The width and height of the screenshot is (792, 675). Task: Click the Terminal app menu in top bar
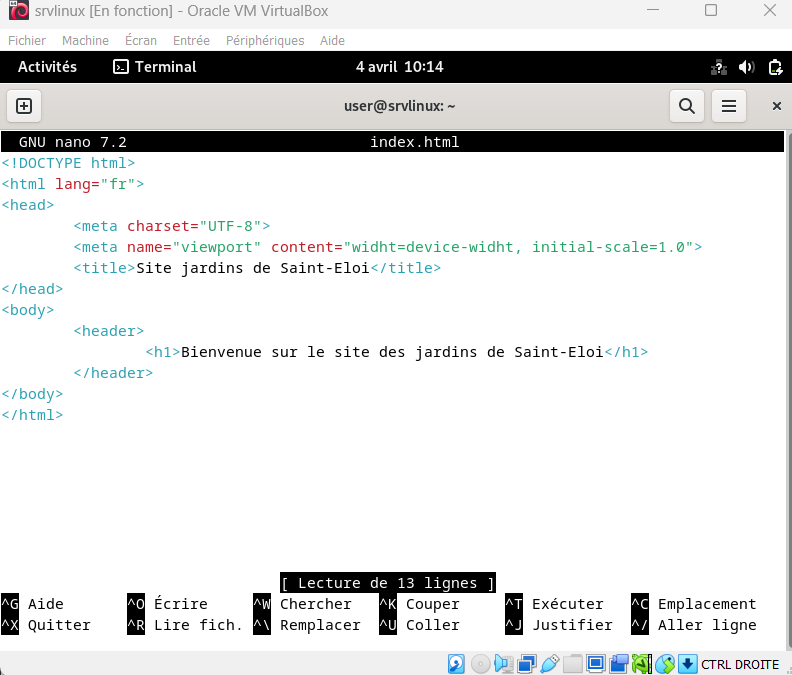(x=155, y=67)
